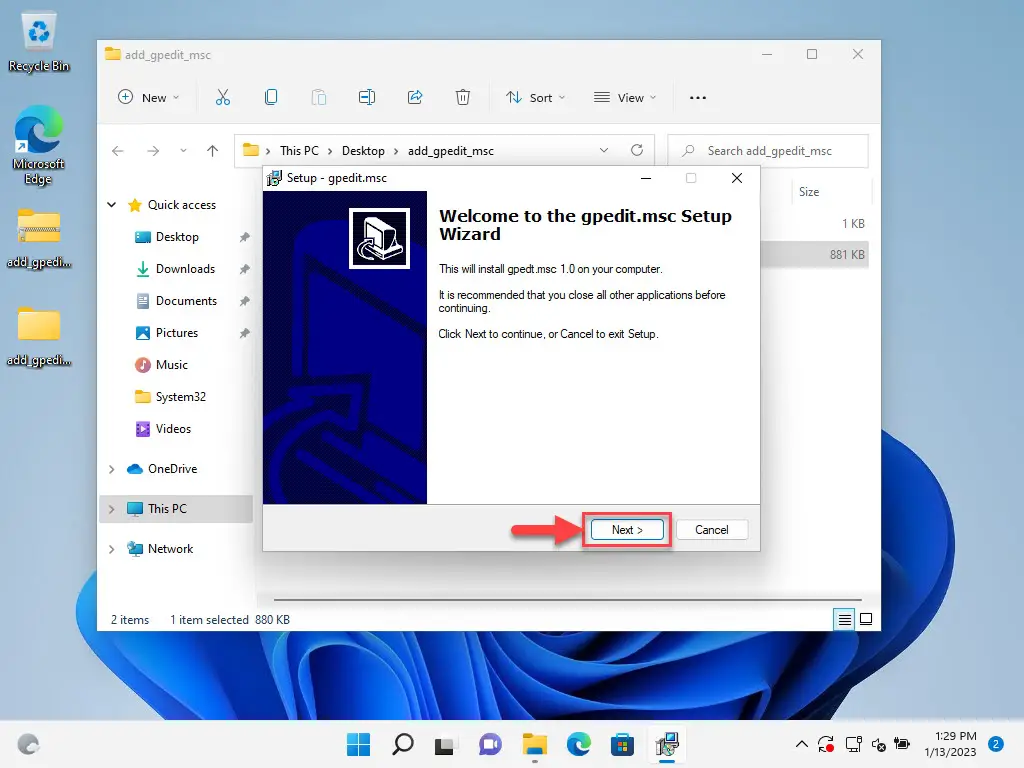The height and width of the screenshot is (768, 1024).
Task: Switch to large thumbnails view icon
Action: (x=866, y=619)
